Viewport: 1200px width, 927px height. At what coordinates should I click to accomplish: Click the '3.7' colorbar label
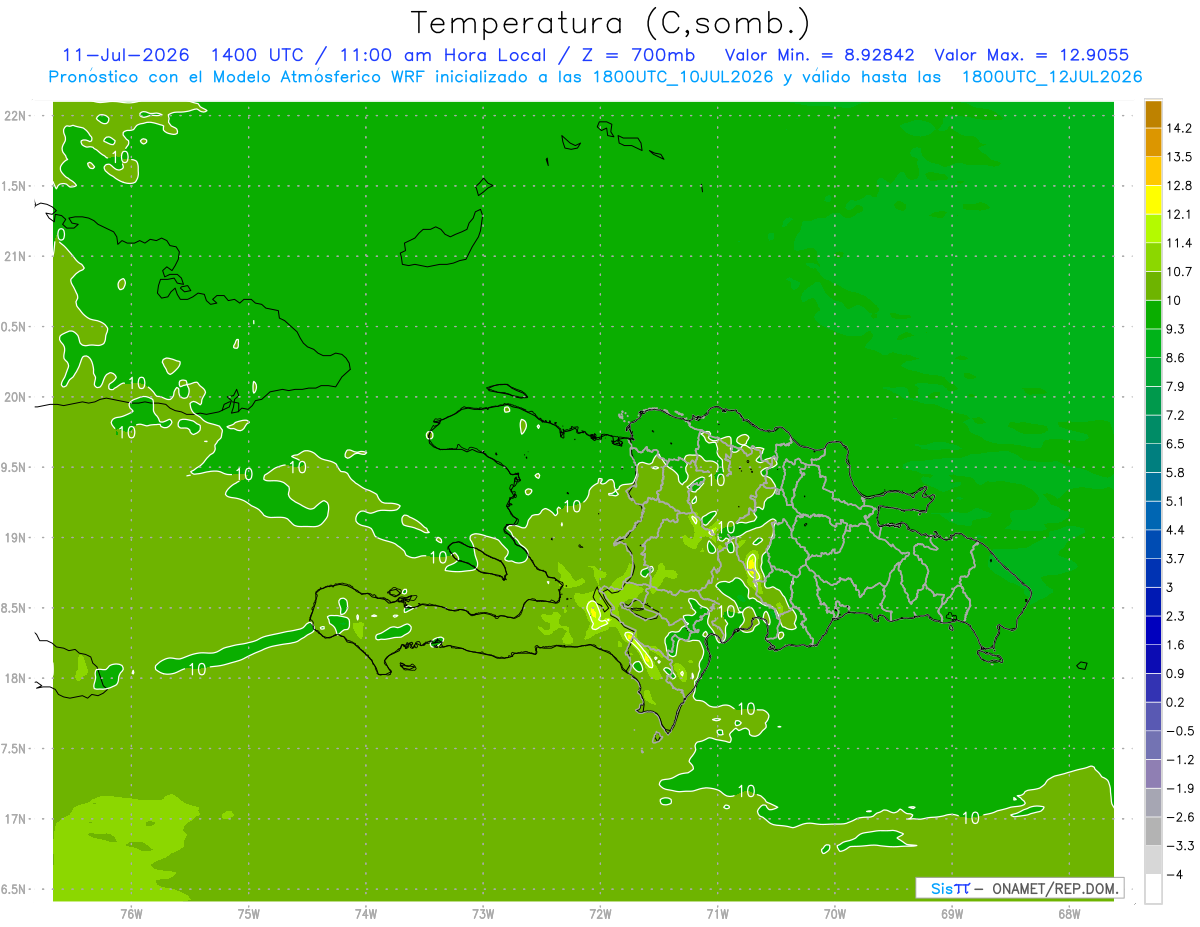click(1176, 558)
